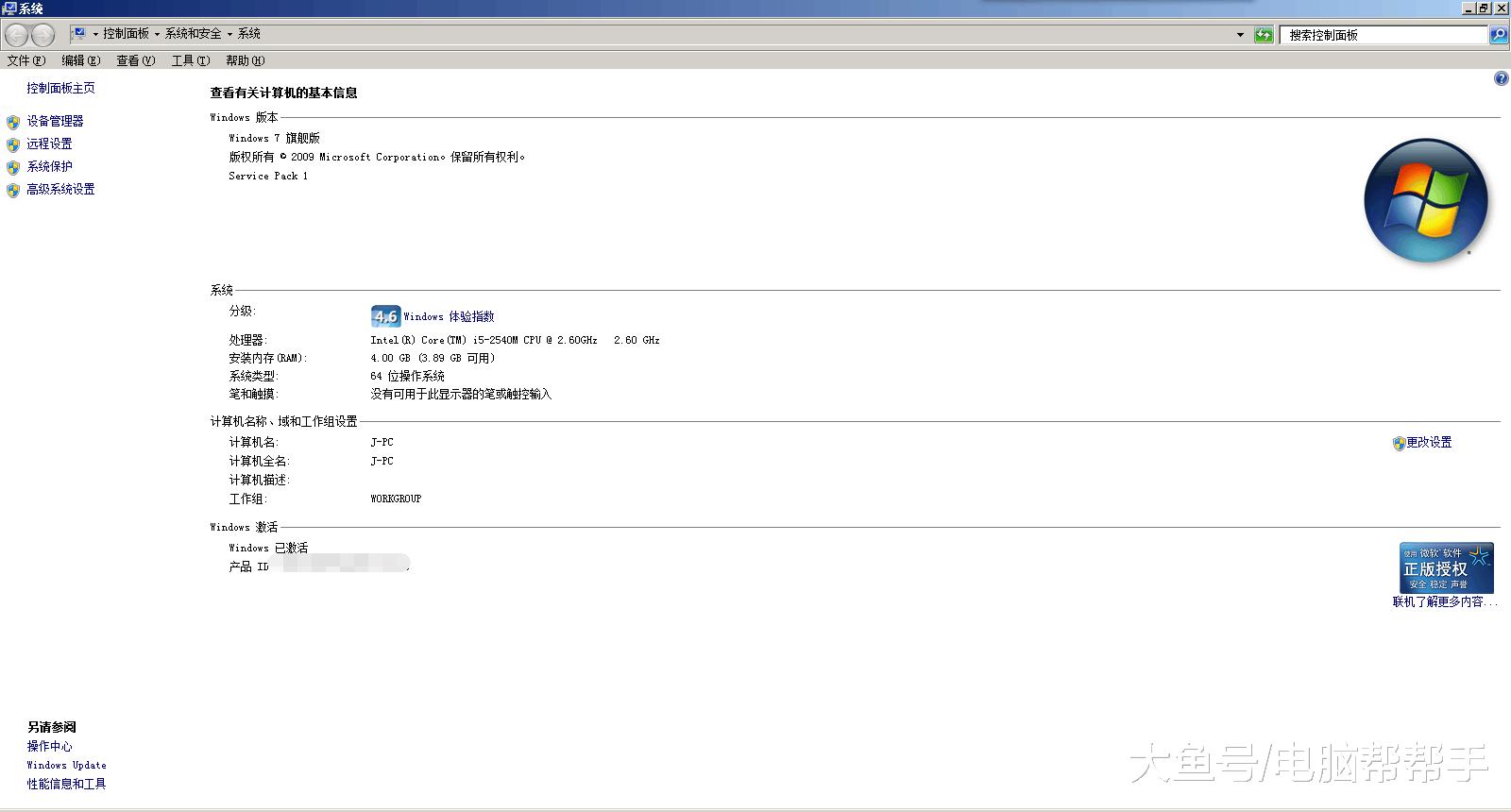Click the 64 位操作系统 system type value
The image size is (1511, 812).
[x=408, y=376]
